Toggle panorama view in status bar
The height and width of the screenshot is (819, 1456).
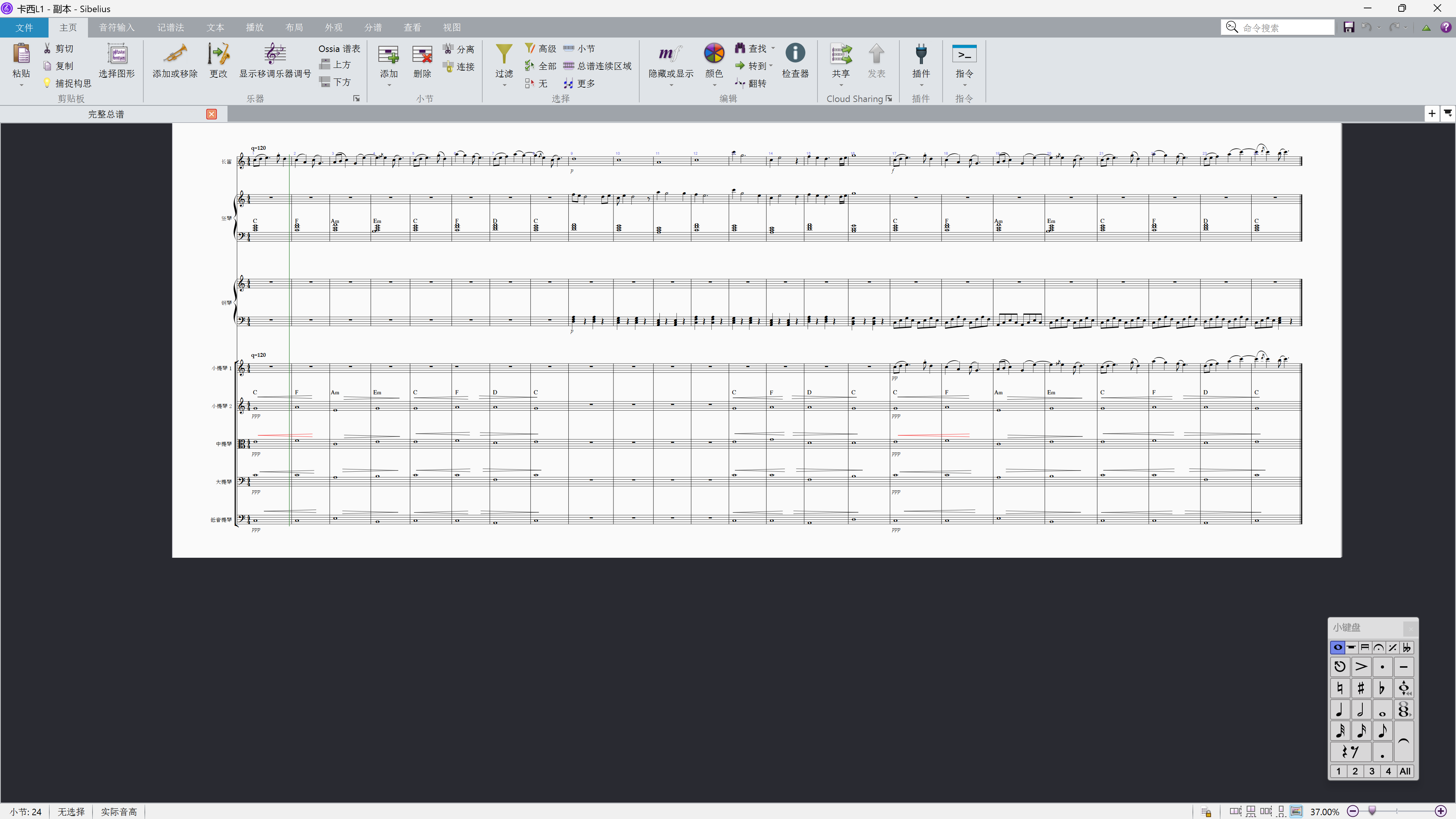[x=1297, y=811]
